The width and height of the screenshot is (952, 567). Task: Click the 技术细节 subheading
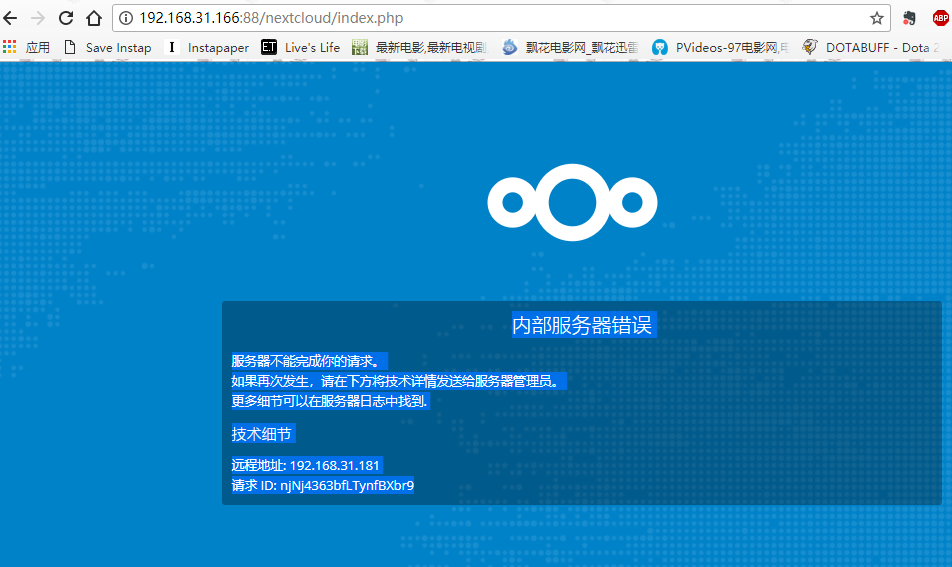pos(262,433)
